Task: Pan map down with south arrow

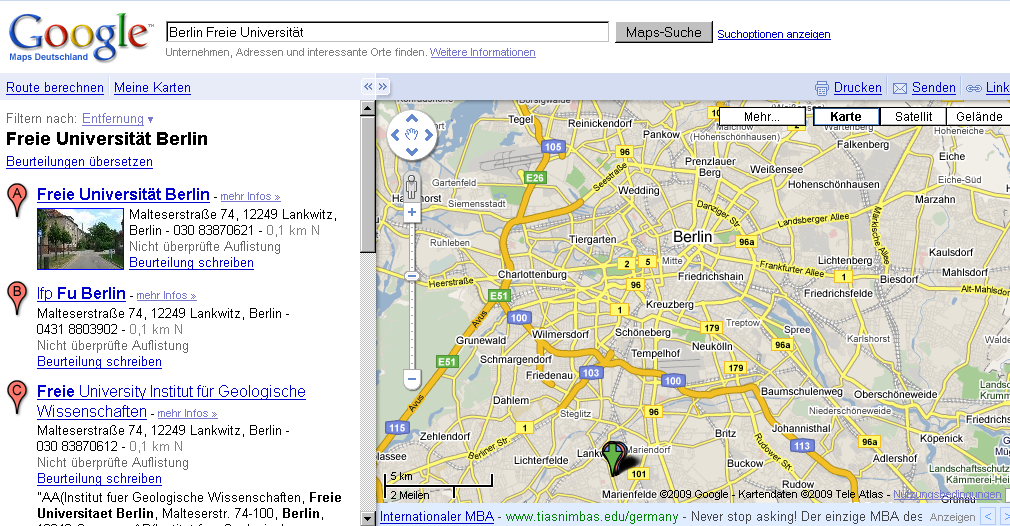Action: [412, 151]
